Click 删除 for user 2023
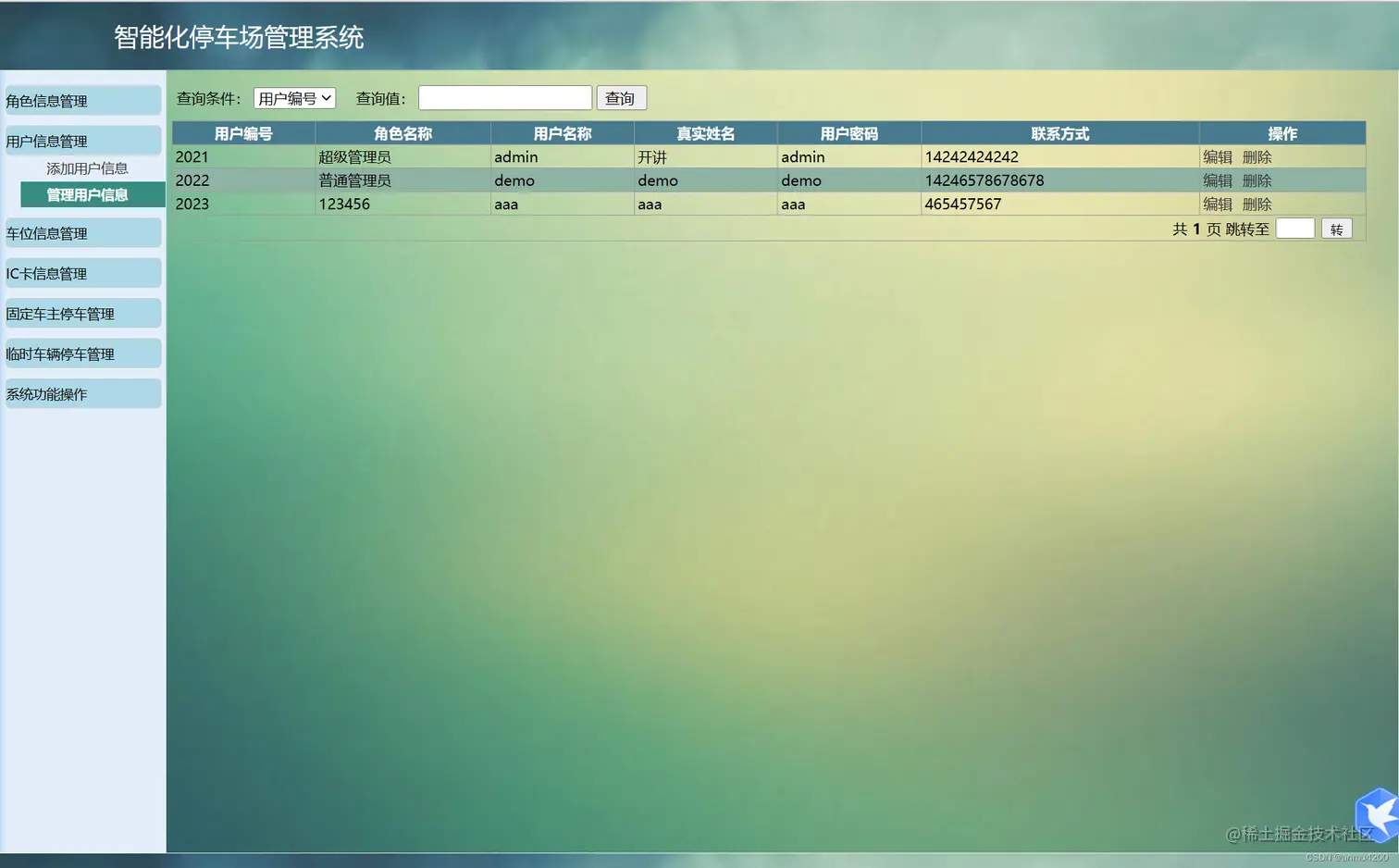1399x868 pixels. (x=1257, y=204)
